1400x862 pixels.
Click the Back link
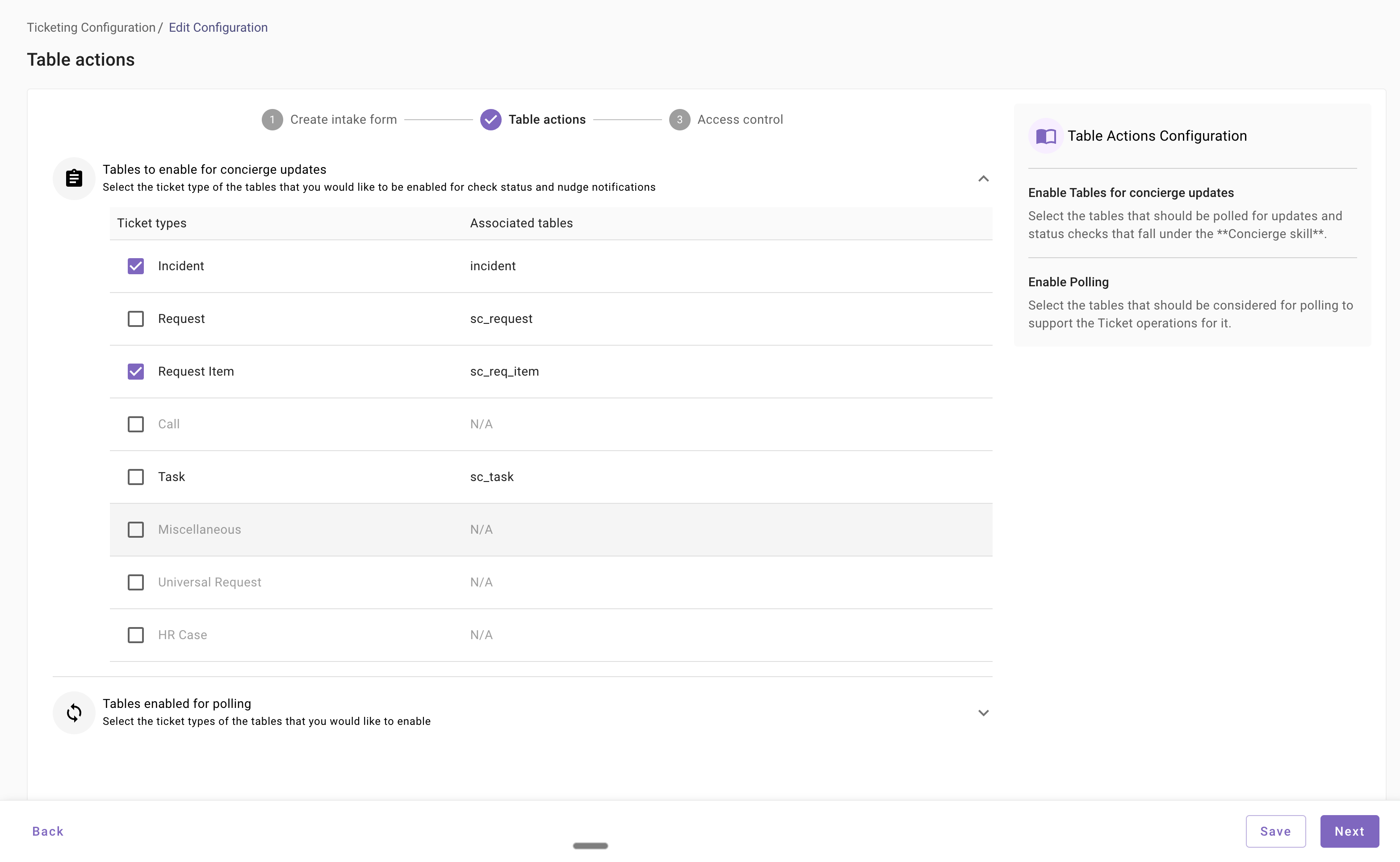coord(48,831)
